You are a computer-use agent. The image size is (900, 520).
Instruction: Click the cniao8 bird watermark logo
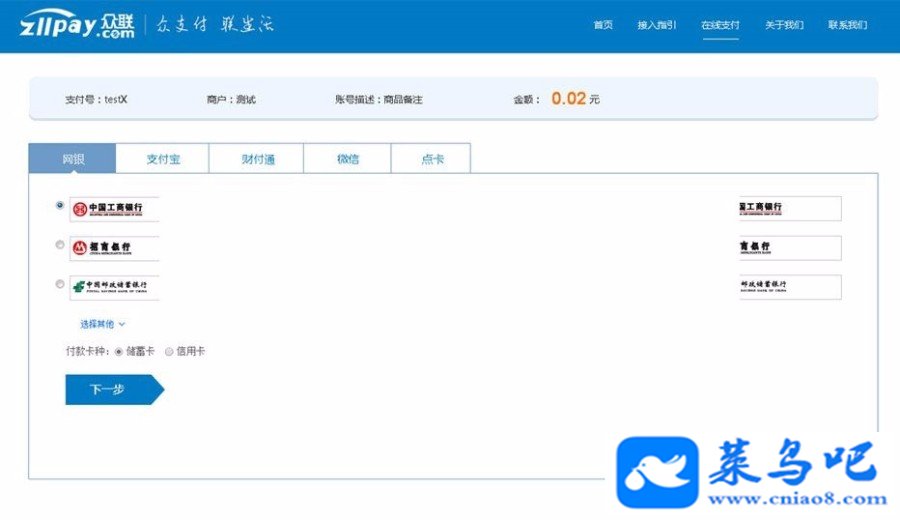[x=657, y=472]
